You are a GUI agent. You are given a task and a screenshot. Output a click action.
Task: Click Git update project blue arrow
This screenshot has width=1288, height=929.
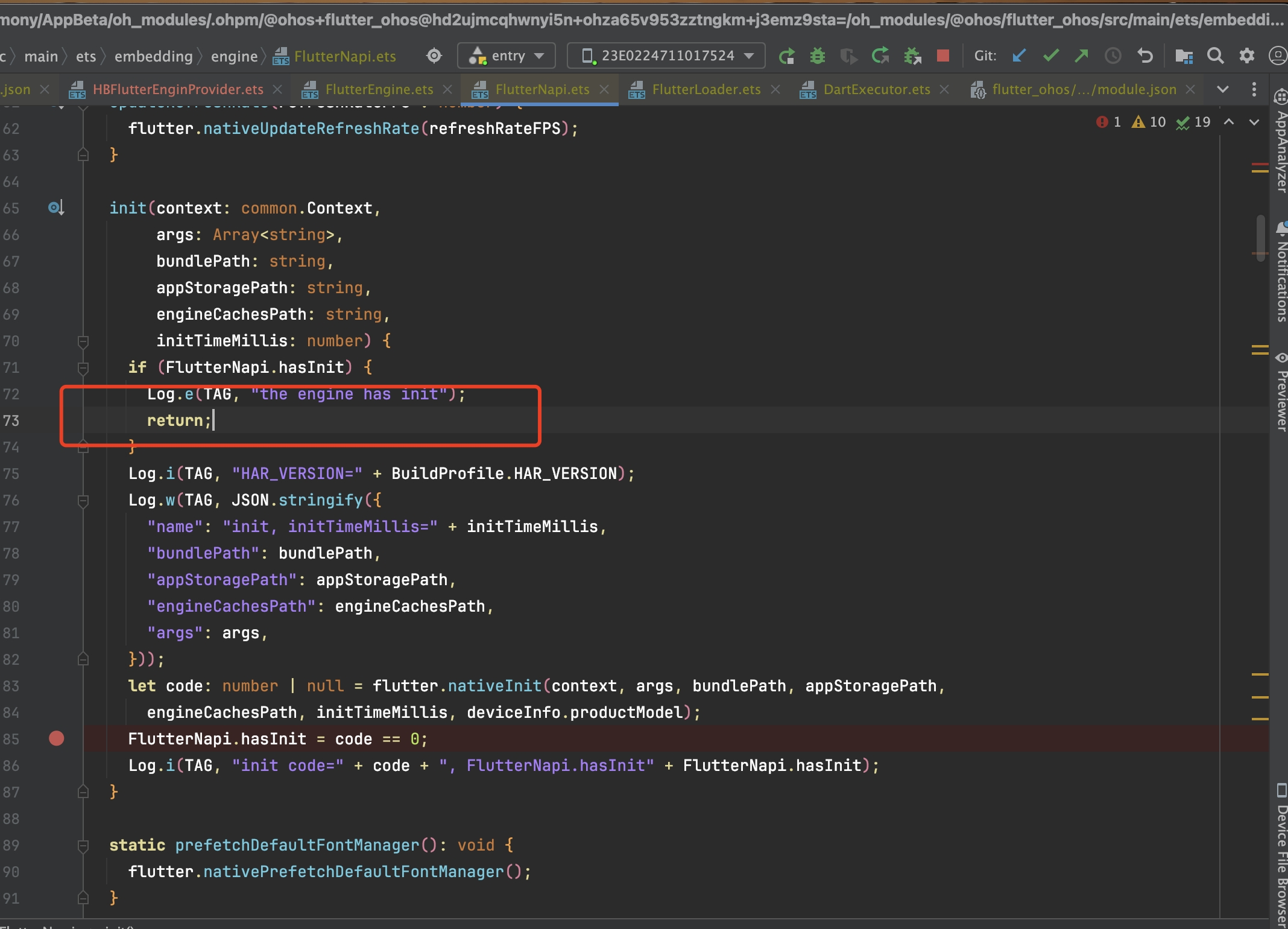[1019, 56]
